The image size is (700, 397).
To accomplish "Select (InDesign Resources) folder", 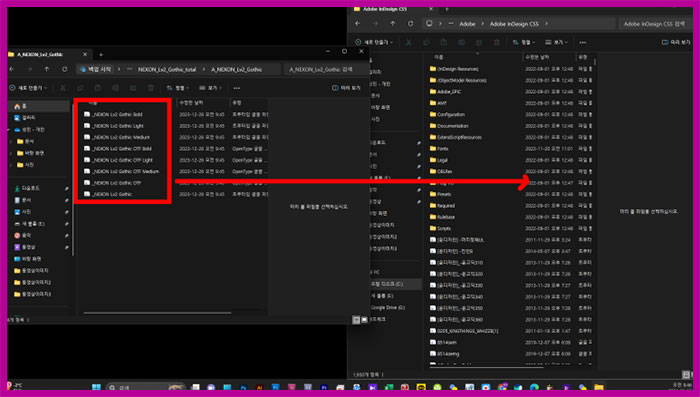I will click(454, 69).
